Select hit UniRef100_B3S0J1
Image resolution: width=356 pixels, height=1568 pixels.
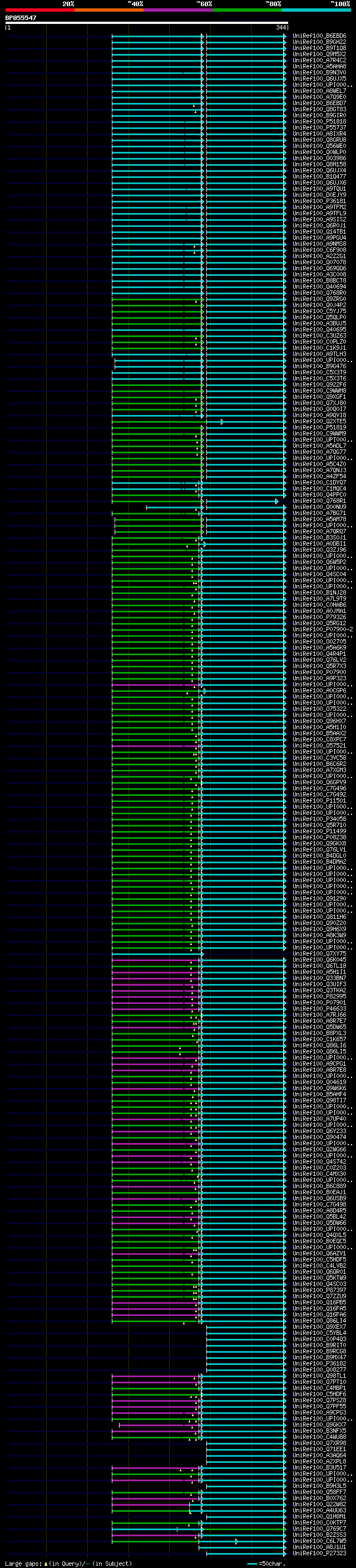(319, 537)
